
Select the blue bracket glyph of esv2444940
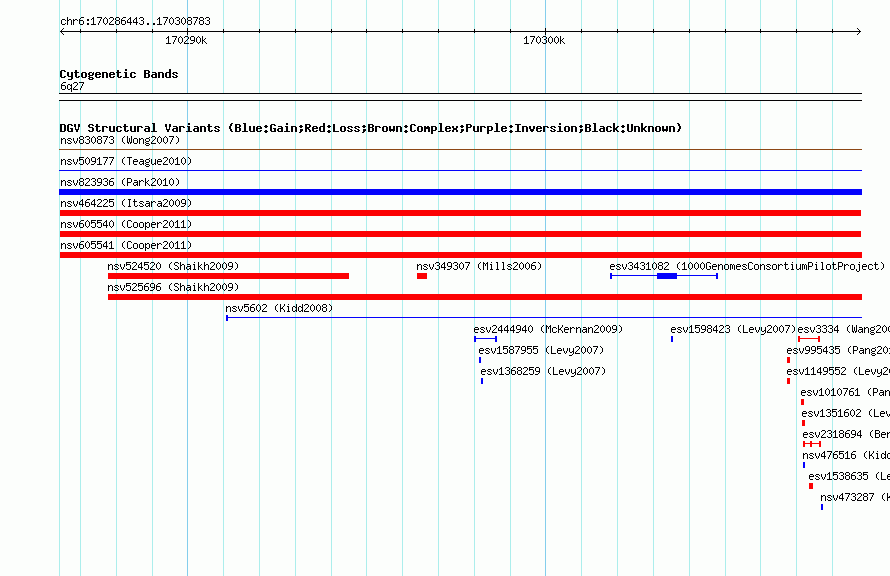click(485, 339)
